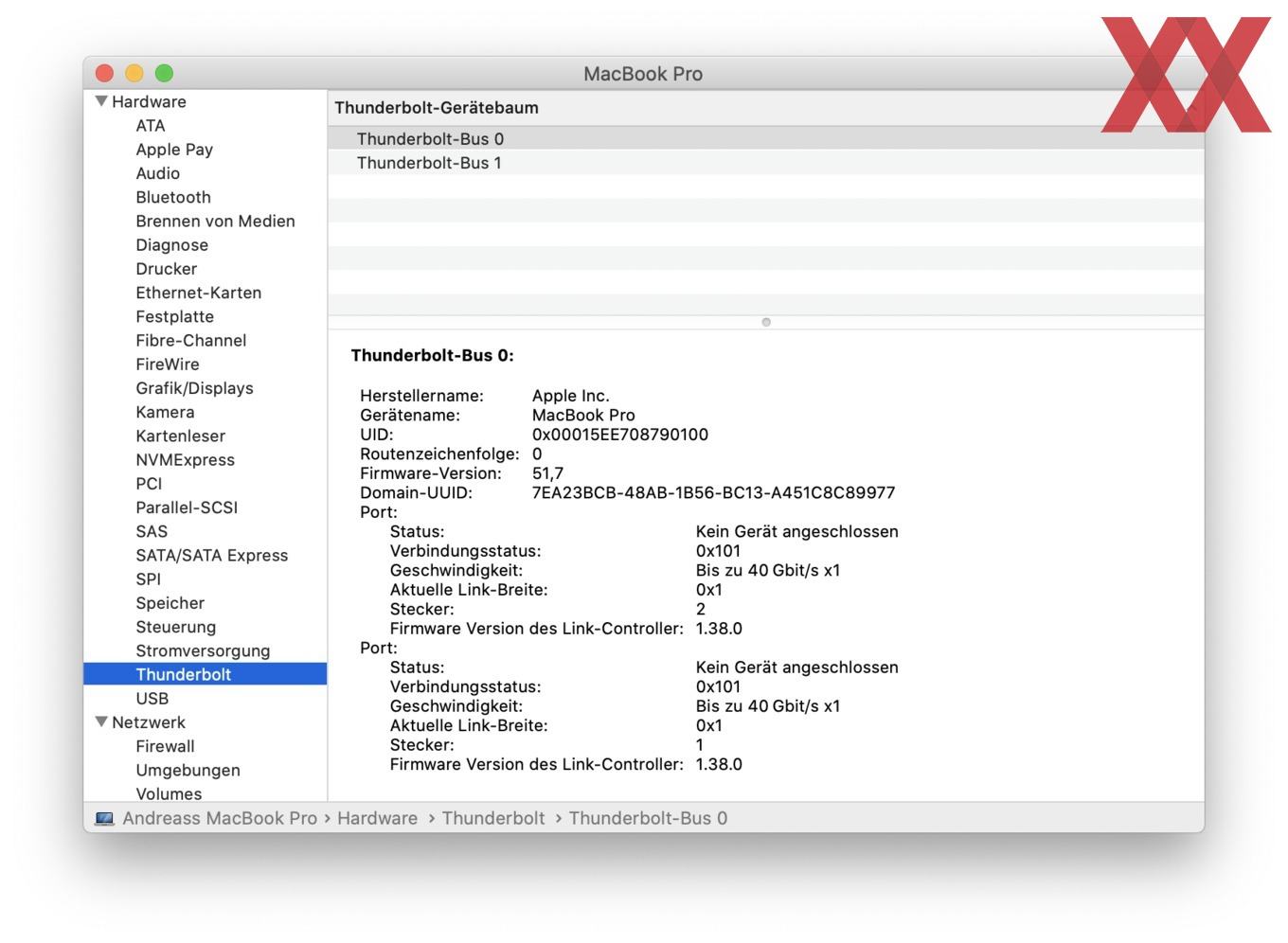Select Brennen von Medien entry
The image size is (1288, 943).
[216, 221]
